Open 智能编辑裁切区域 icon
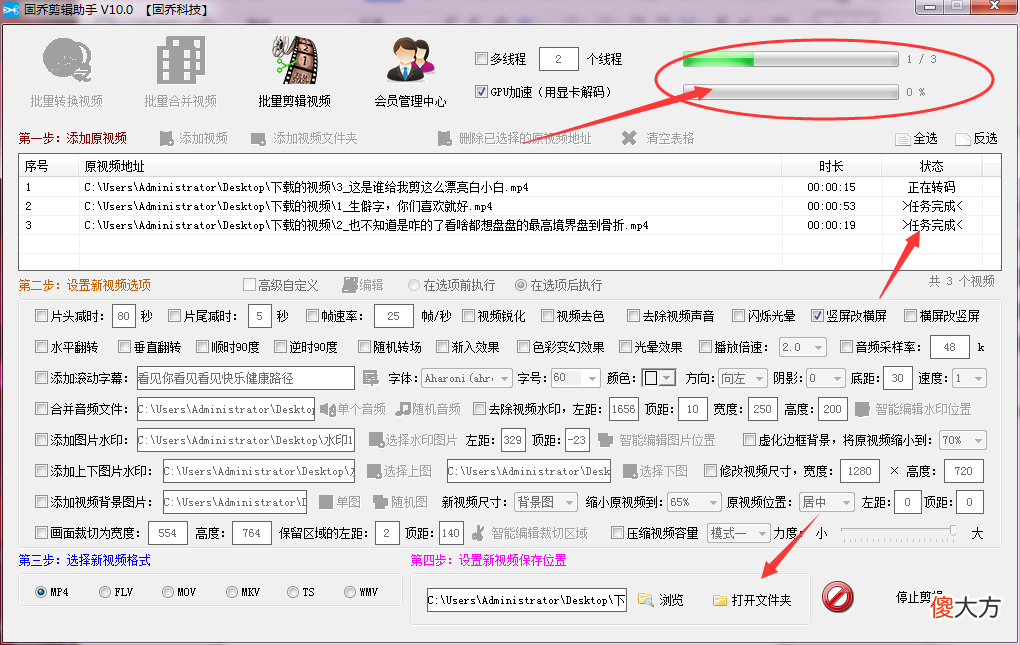This screenshot has height=645, width=1020. click(x=478, y=533)
